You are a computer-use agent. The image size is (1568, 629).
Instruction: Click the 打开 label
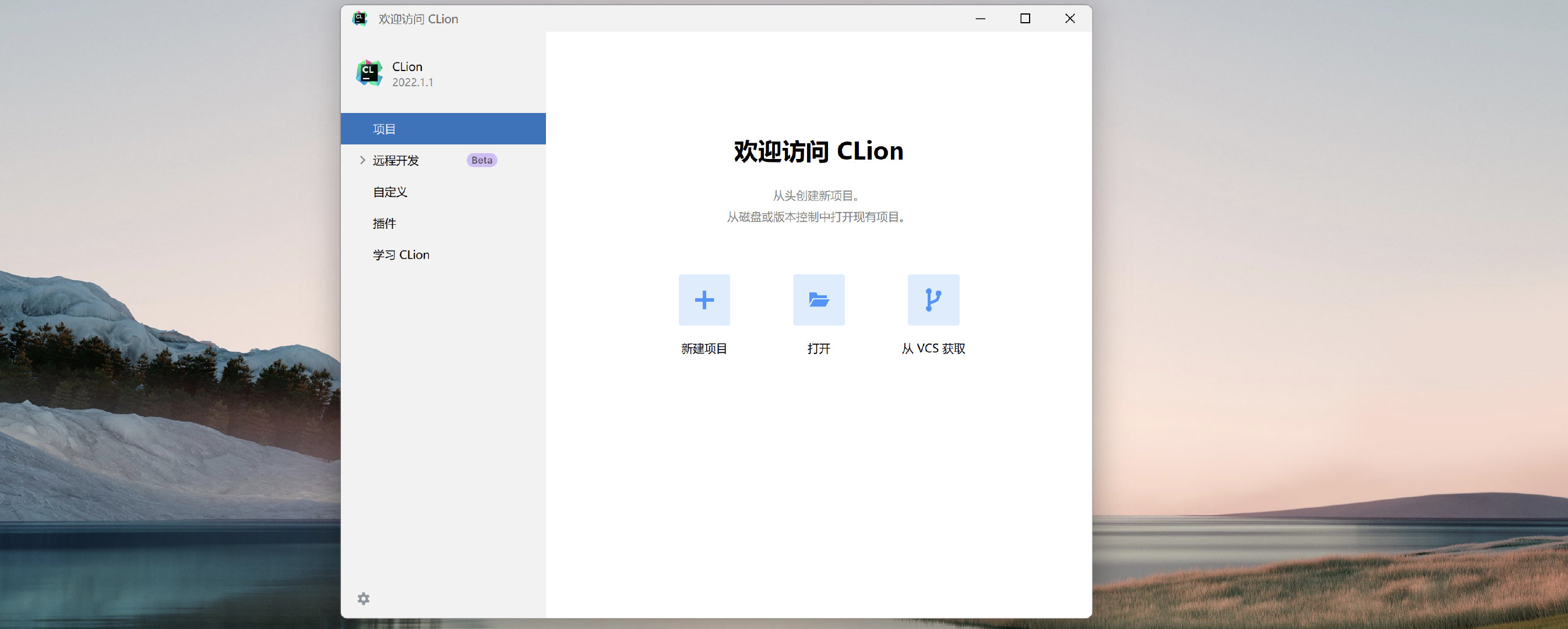[x=819, y=348]
